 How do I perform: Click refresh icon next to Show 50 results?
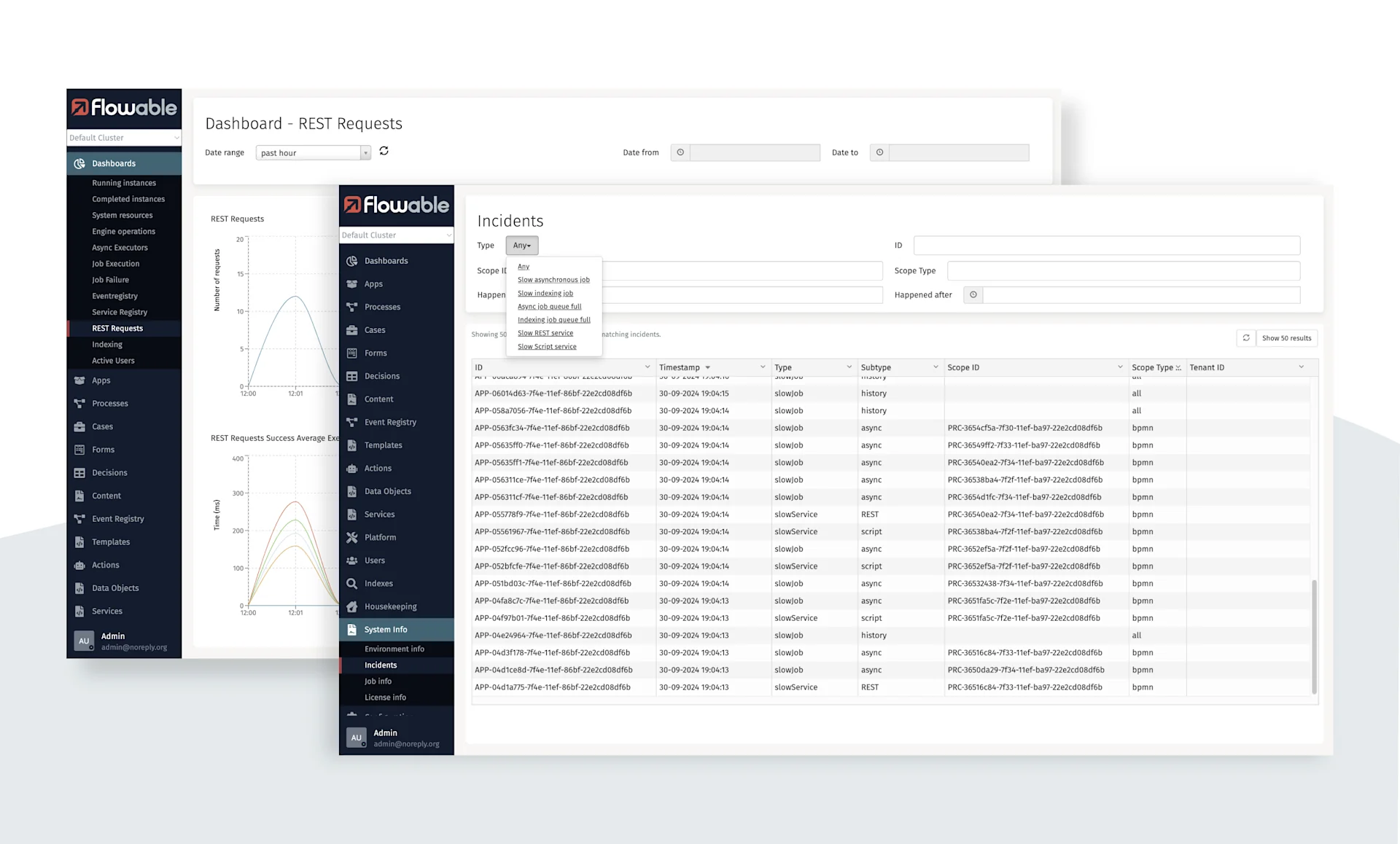pos(1246,338)
